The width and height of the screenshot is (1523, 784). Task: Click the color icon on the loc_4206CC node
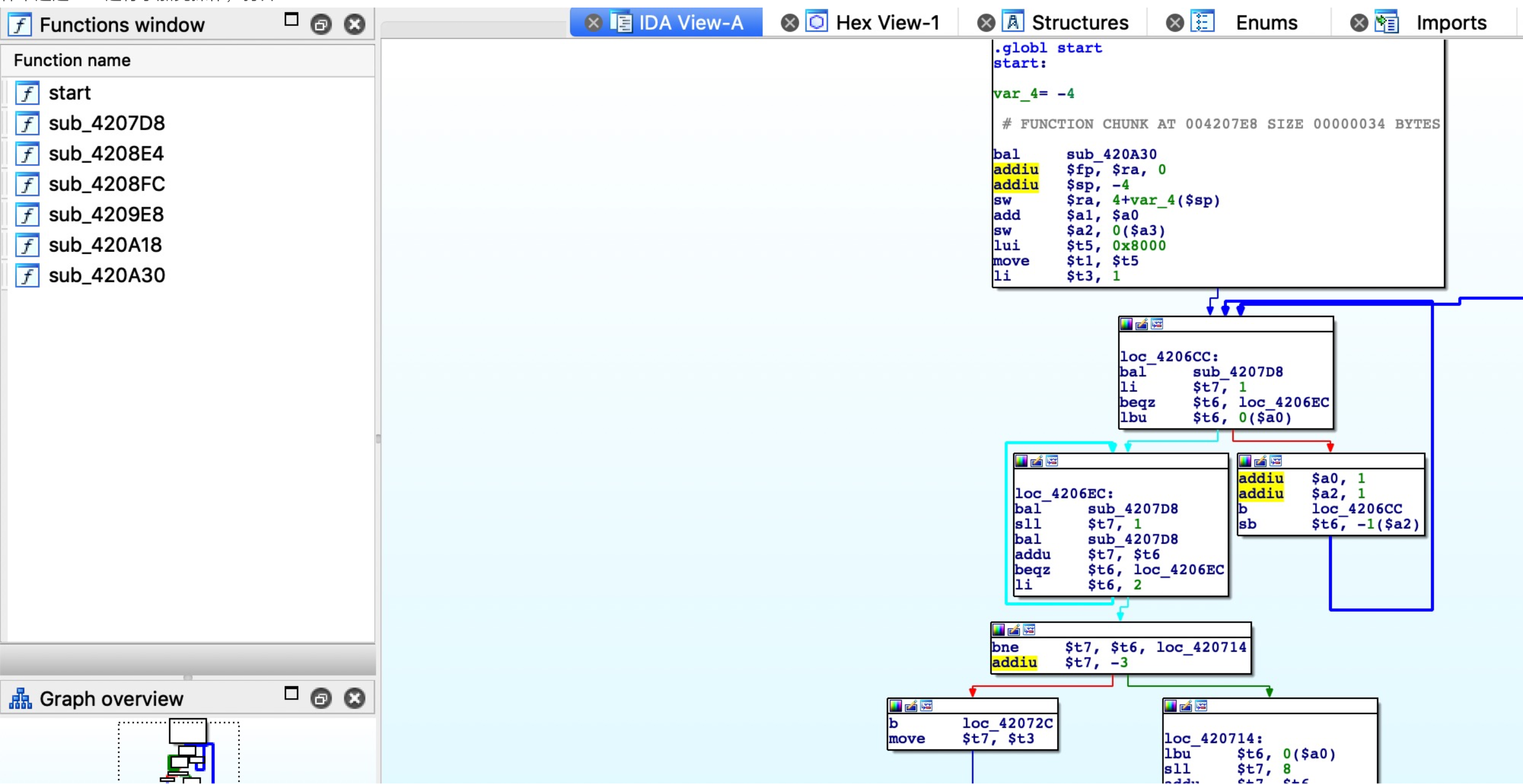coord(1126,324)
